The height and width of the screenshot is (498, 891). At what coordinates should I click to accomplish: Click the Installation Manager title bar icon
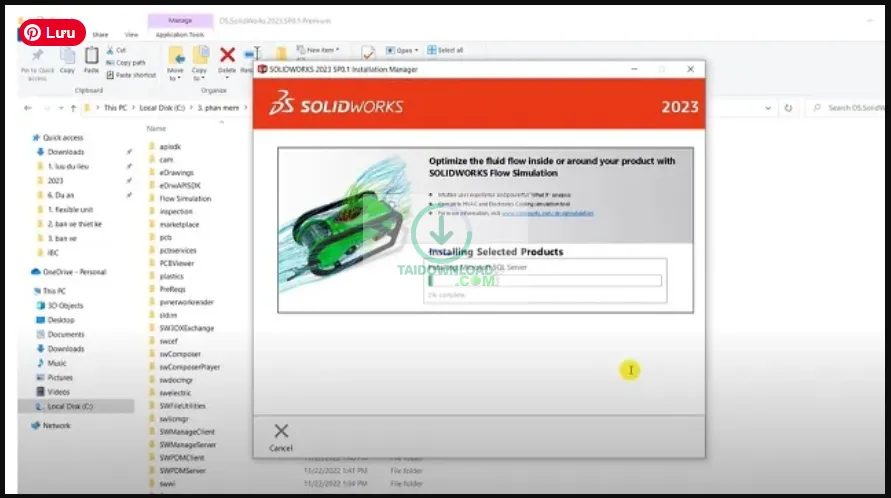point(262,69)
